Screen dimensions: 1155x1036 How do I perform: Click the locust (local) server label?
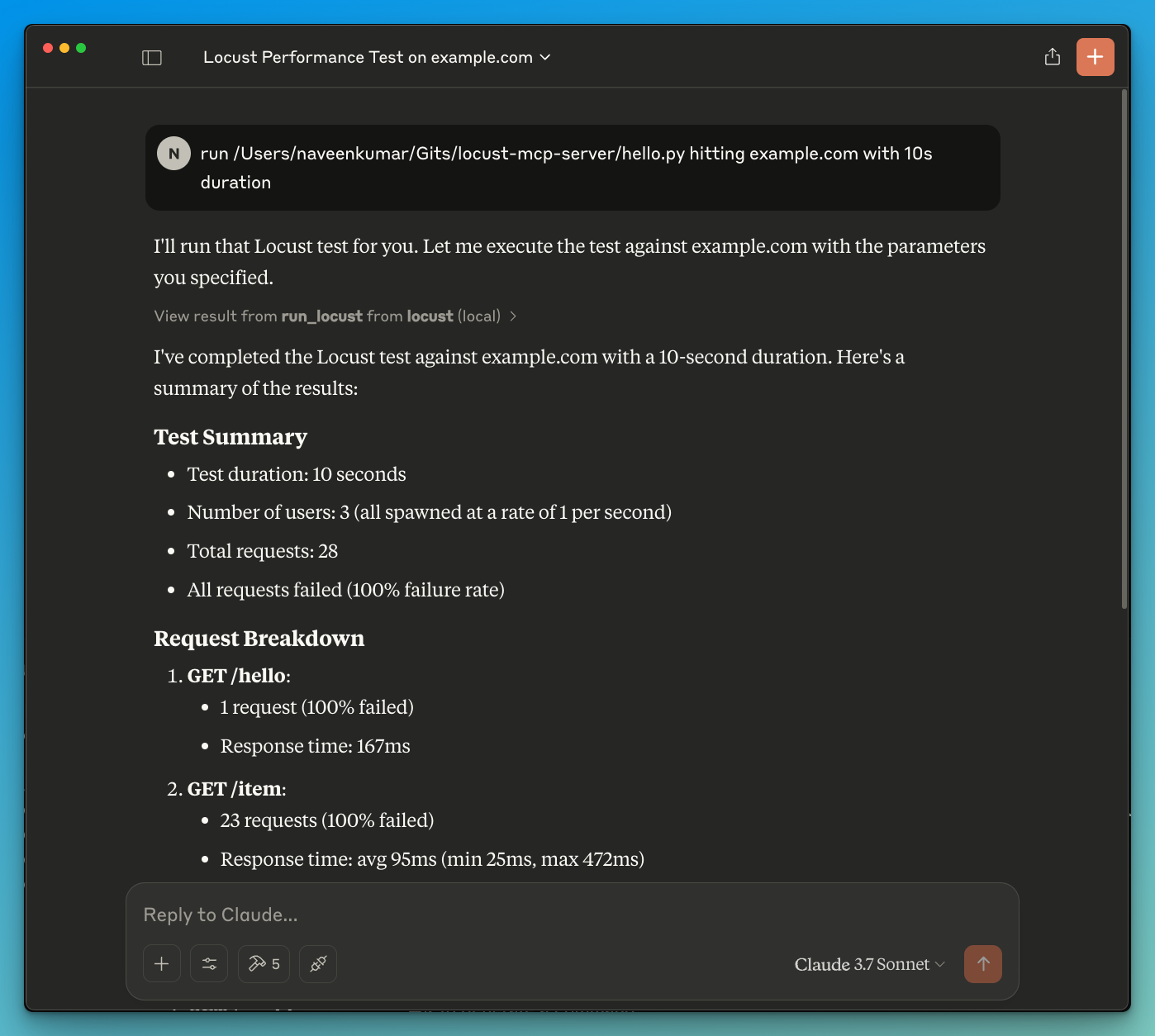click(453, 316)
